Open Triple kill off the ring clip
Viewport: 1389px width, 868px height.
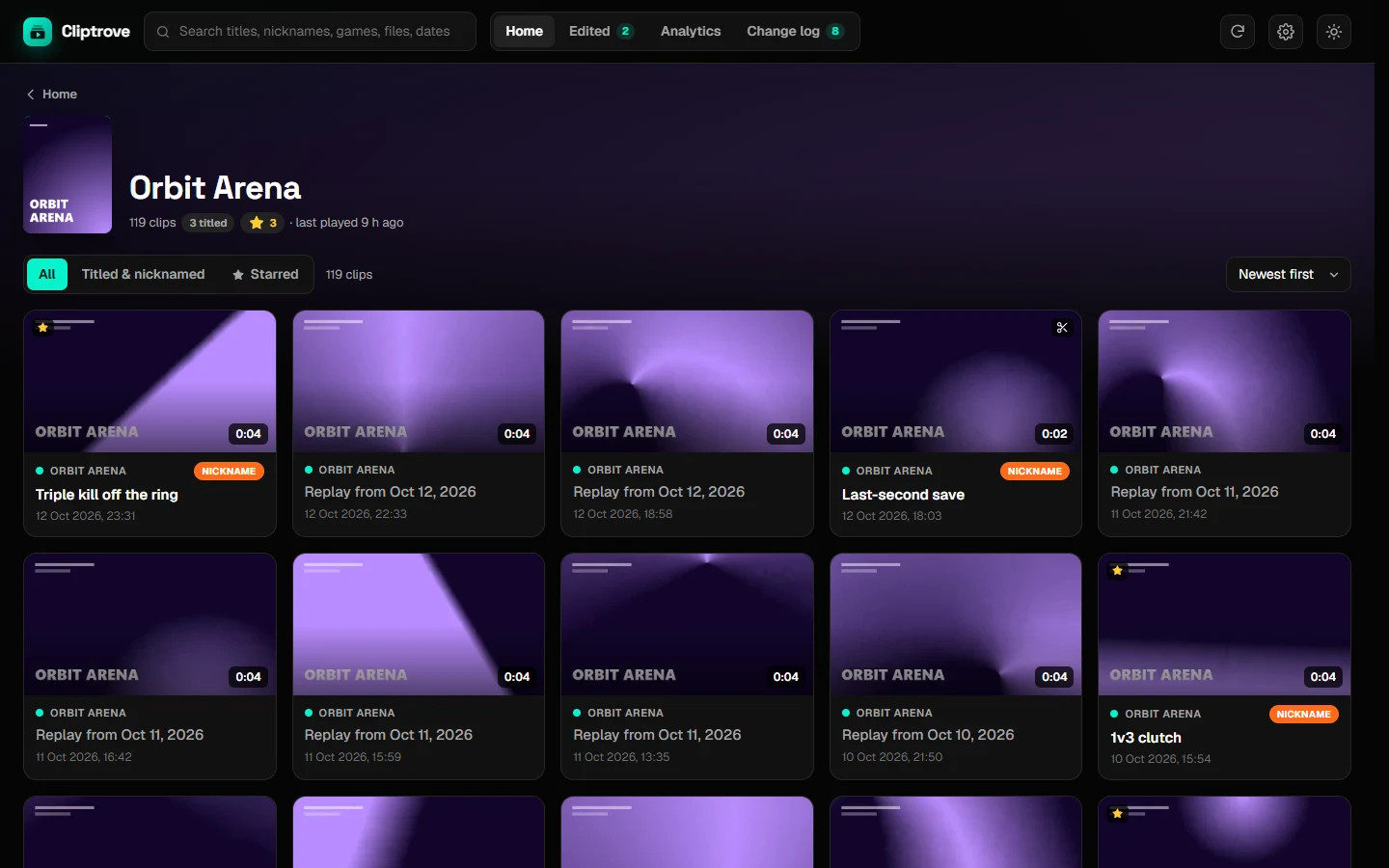tap(107, 495)
